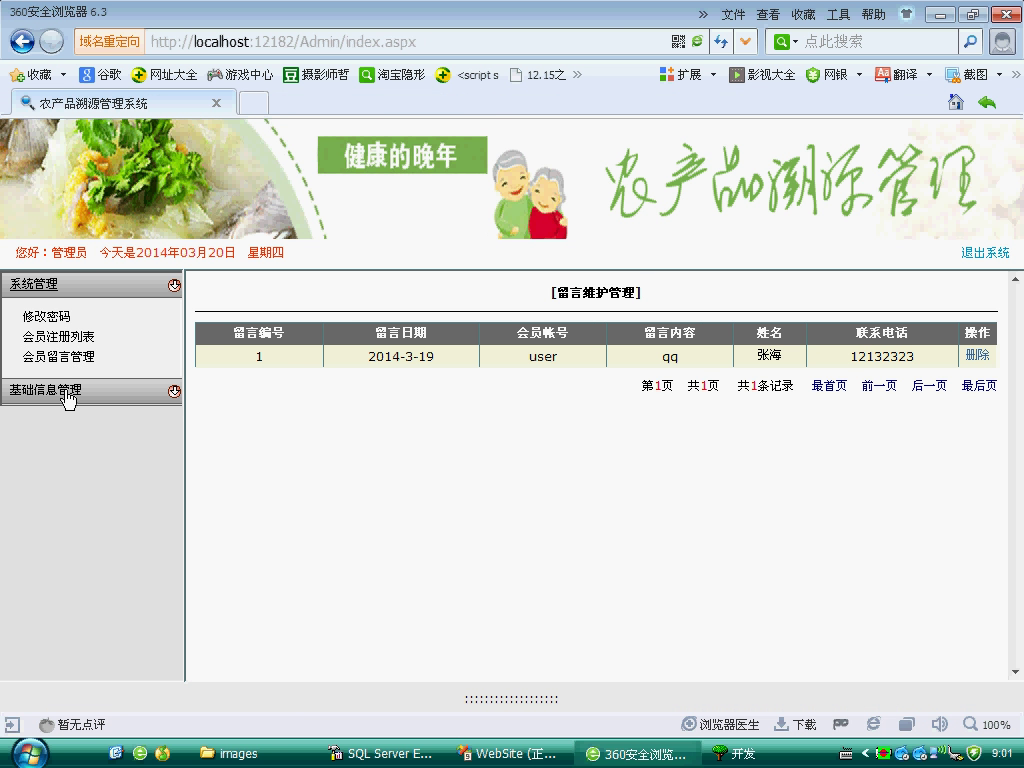
Task: Open the 扩展 extensions button
Action: point(680,75)
